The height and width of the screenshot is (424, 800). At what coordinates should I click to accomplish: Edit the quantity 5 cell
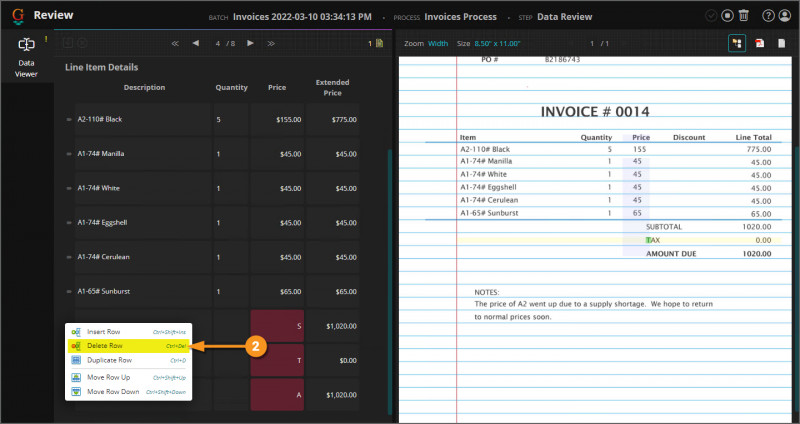click(231, 119)
